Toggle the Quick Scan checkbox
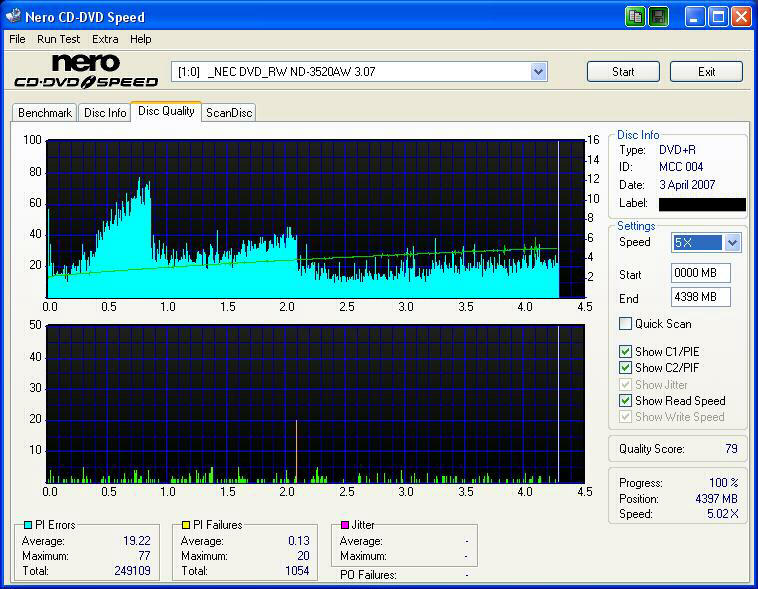This screenshot has height=589, width=758. [625, 324]
